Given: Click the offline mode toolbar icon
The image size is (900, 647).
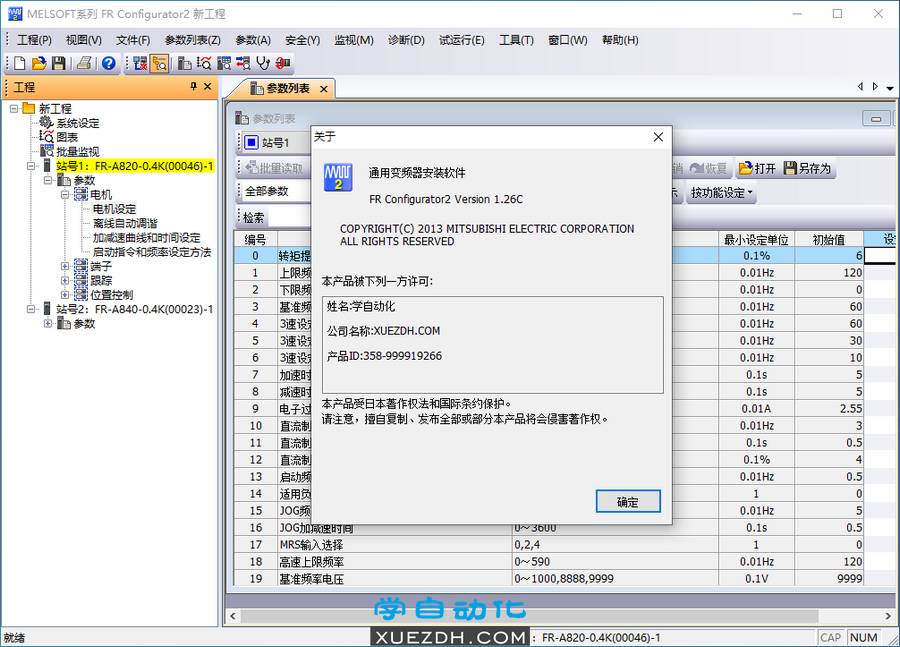Looking at the screenshot, I should (140, 63).
